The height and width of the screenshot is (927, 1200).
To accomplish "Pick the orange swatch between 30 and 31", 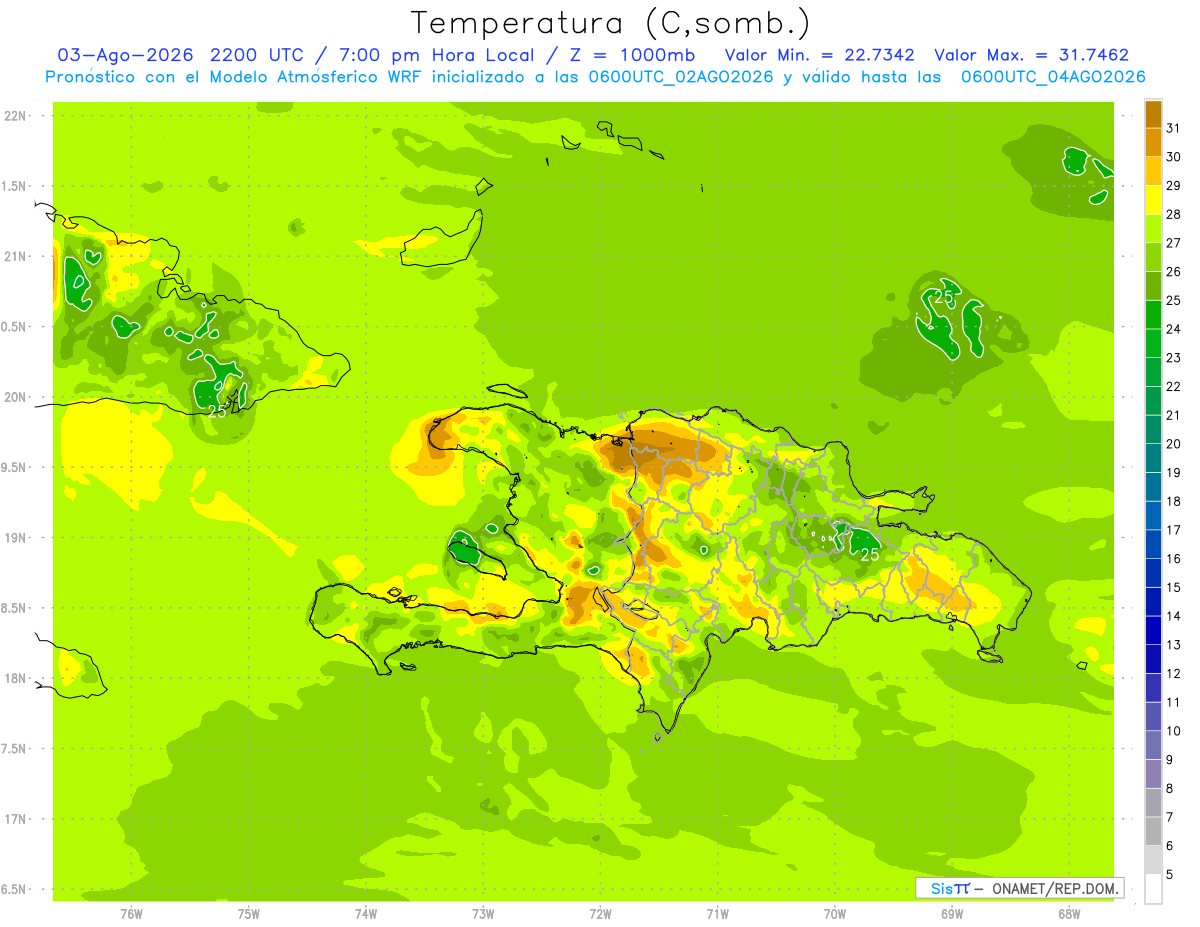I will (1153, 142).
